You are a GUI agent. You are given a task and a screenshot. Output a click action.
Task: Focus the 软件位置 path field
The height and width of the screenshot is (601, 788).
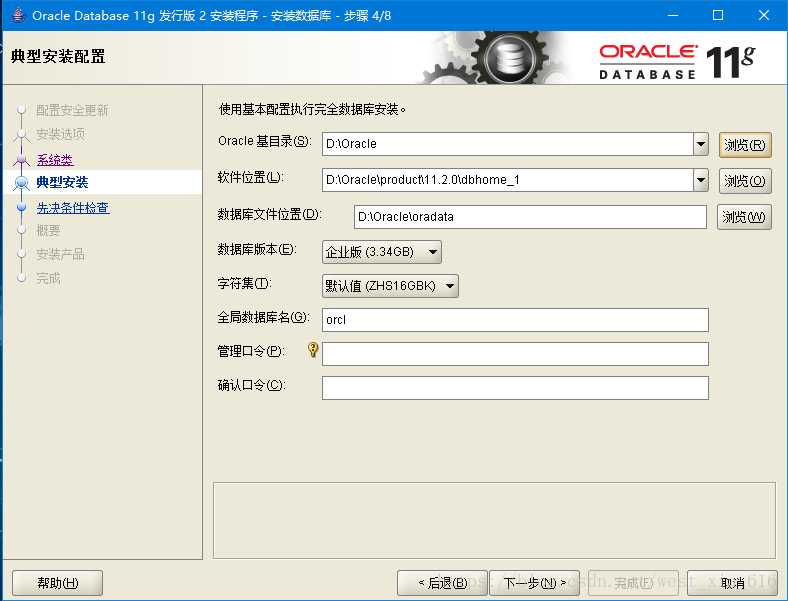click(507, 180)
